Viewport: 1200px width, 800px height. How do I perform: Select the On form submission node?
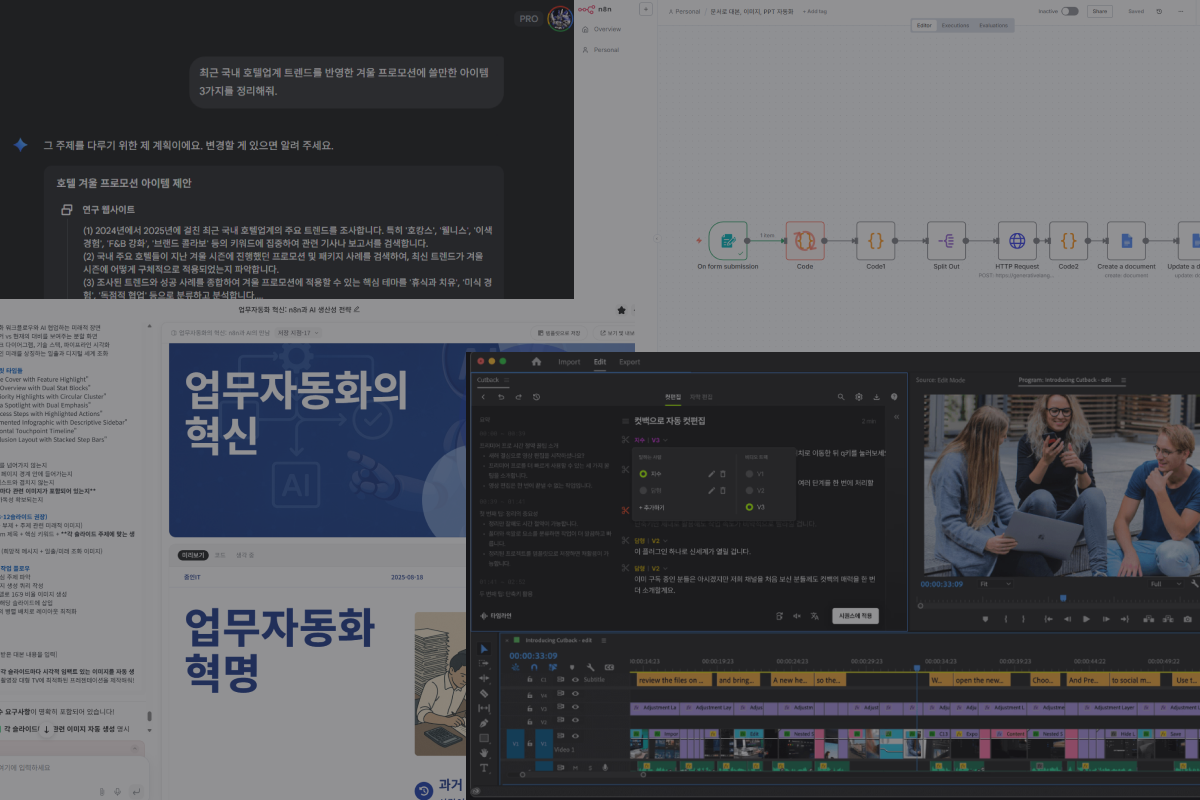click(728, 241)
